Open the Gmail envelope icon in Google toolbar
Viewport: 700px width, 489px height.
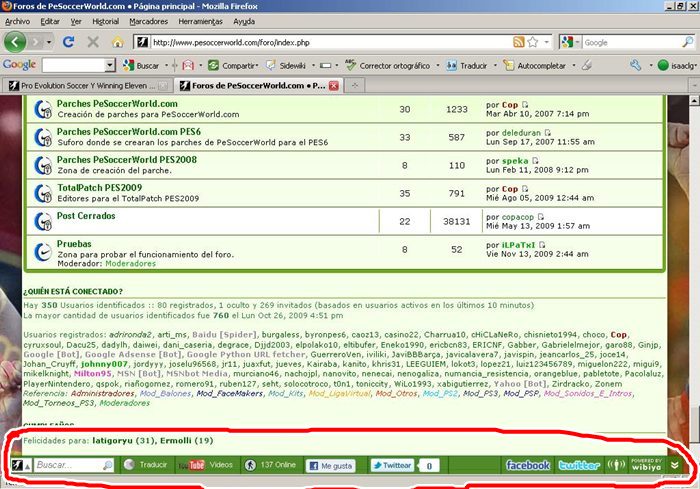(x=188, y=66)
